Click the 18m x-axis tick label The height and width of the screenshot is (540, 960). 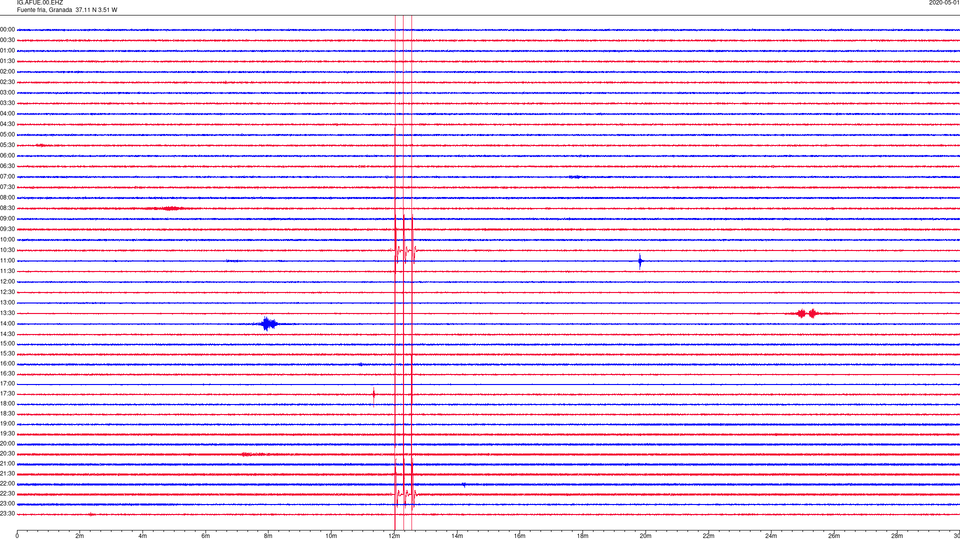click(582, 536)
